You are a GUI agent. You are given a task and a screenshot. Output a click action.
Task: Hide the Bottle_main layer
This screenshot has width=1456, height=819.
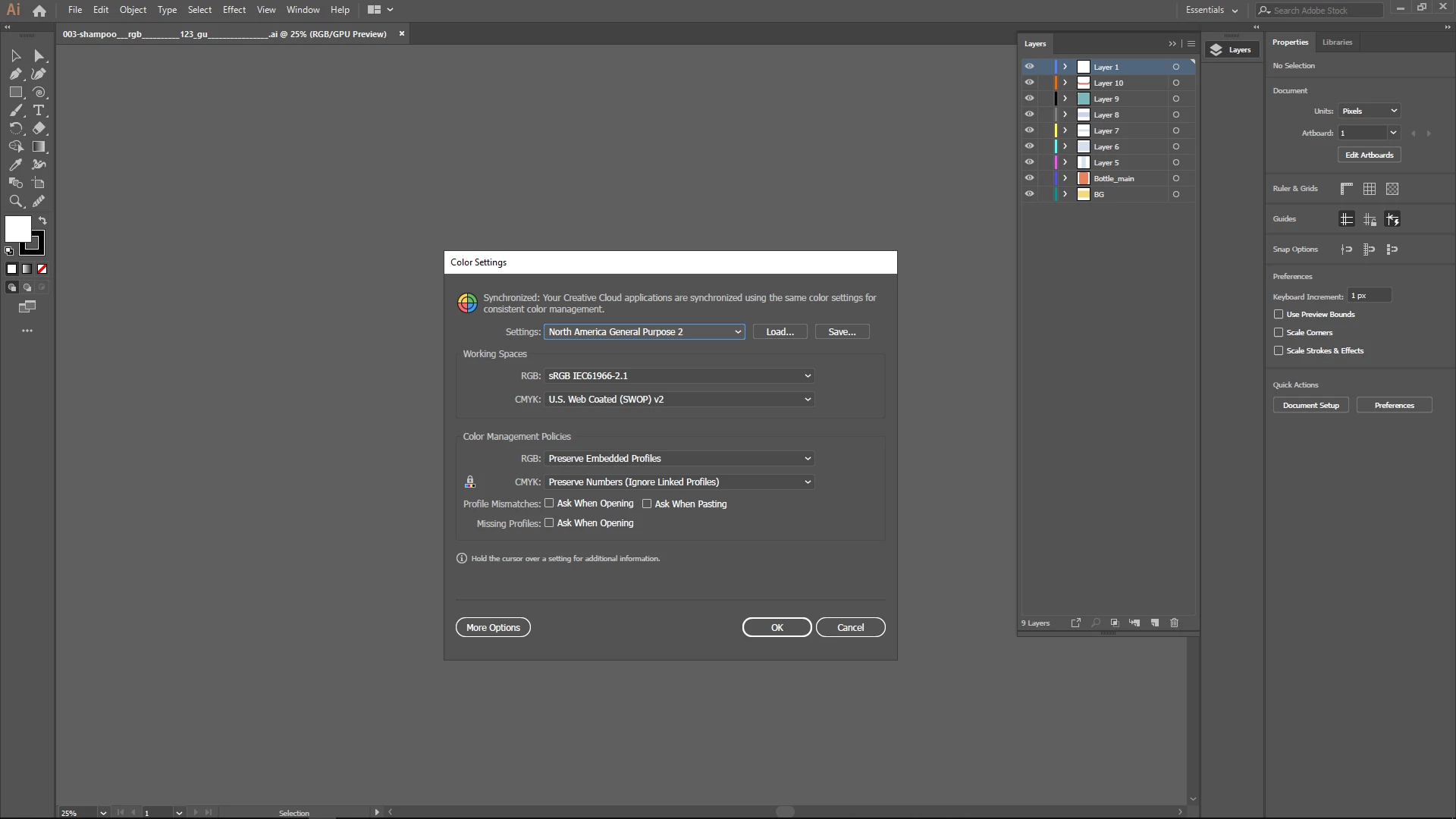pyautogui.click(x=1029, y=178)
